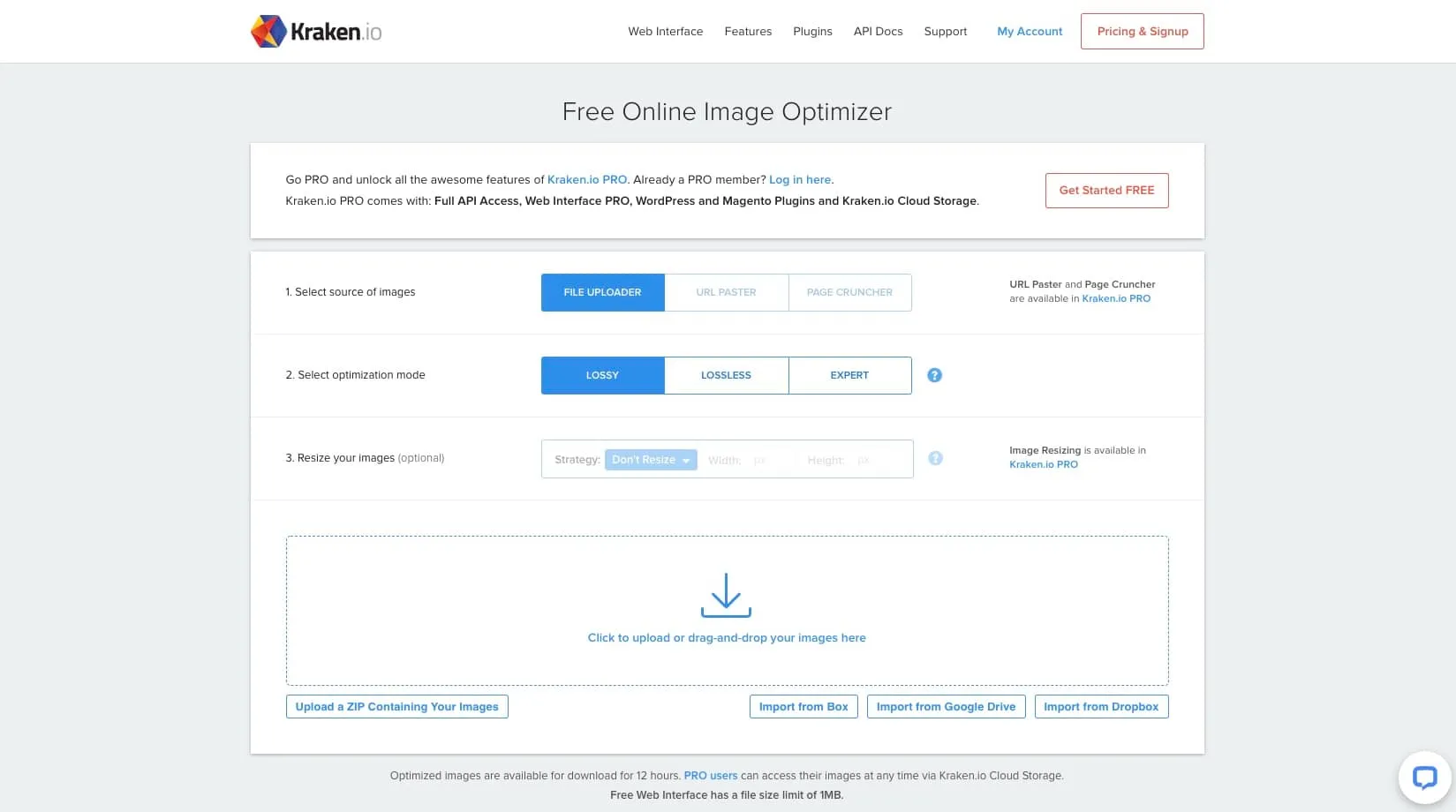
Task: Click the PRO users link
Action: point(711,776)
